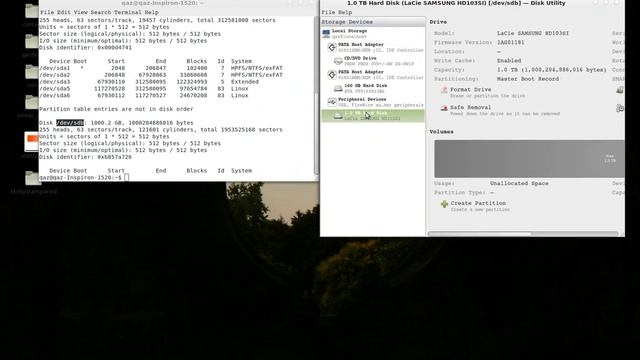Select PATA Host Adapter row above 160 GB Hard Disk
The height and width of the screenshot is (360, 640).
coord(372,75)
